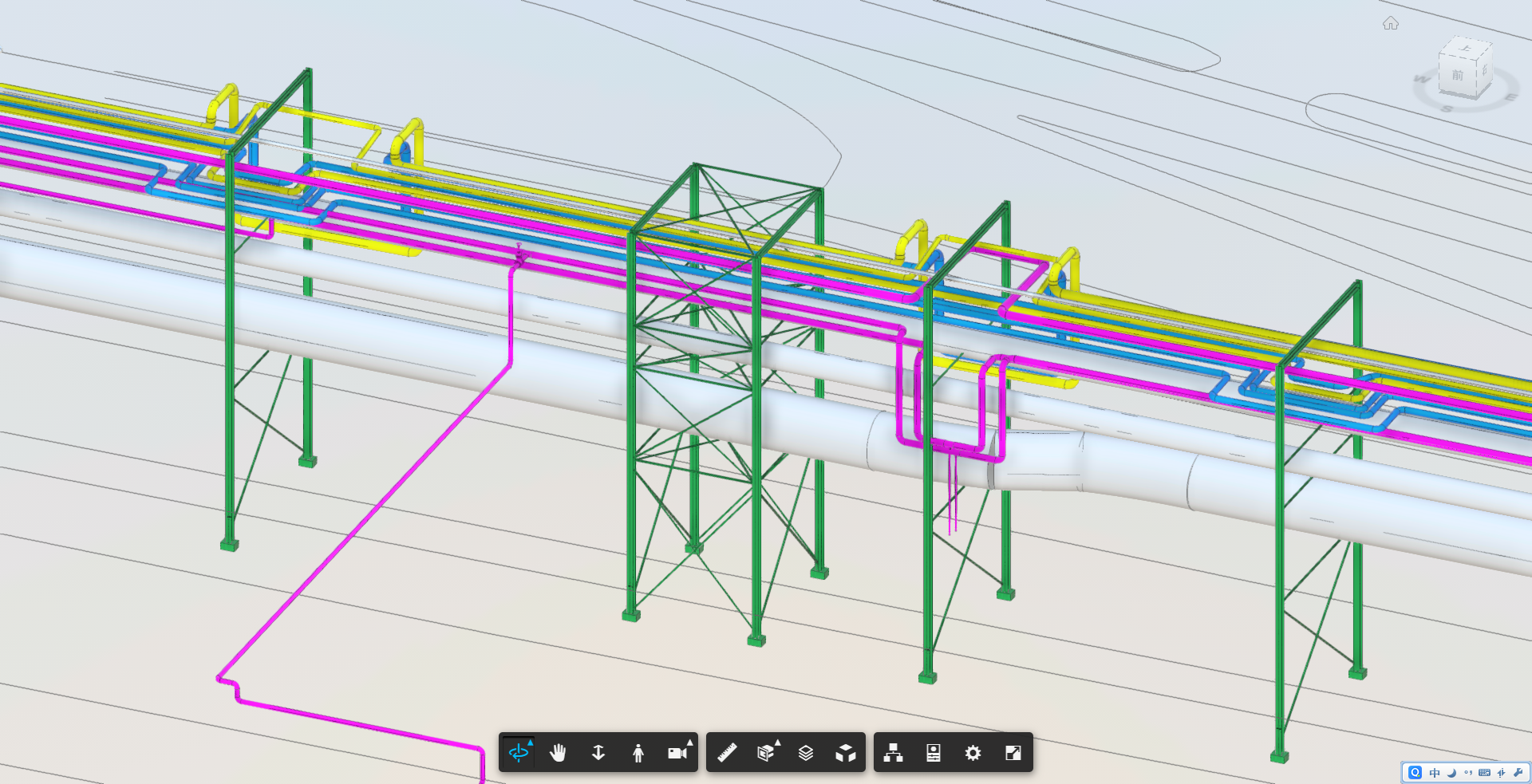
Task: Click the 上 (top) face of view cube
Action: pyautogui.click(x=1466, y=49)
